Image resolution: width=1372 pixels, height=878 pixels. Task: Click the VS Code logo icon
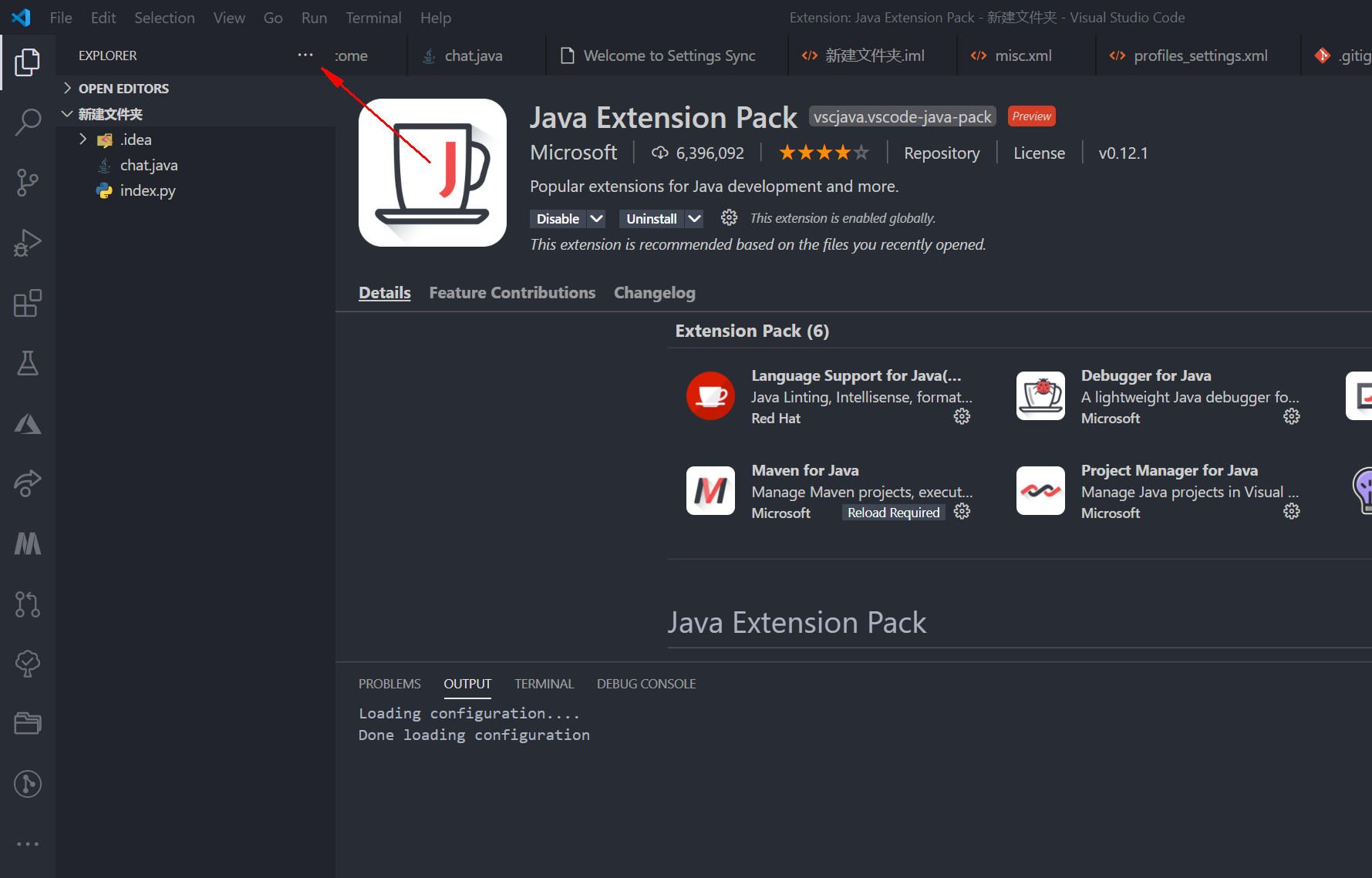[x=21, y=17]
